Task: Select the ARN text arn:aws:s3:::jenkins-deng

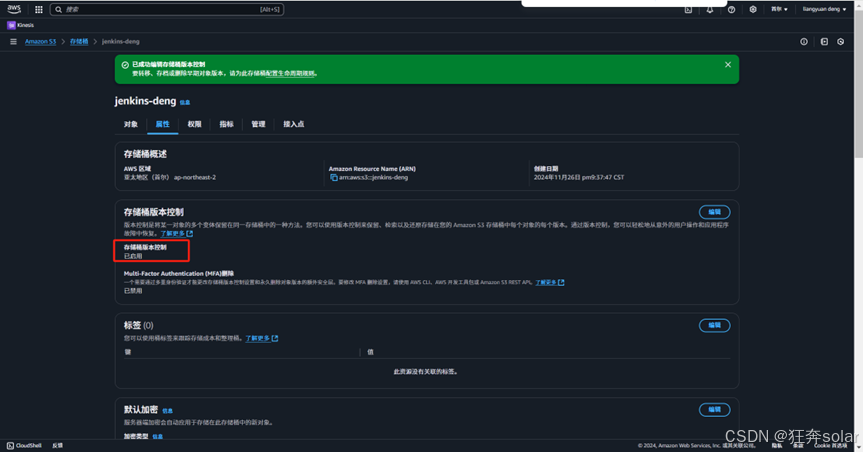Action: pyautogui.click(x=373, y=177)
